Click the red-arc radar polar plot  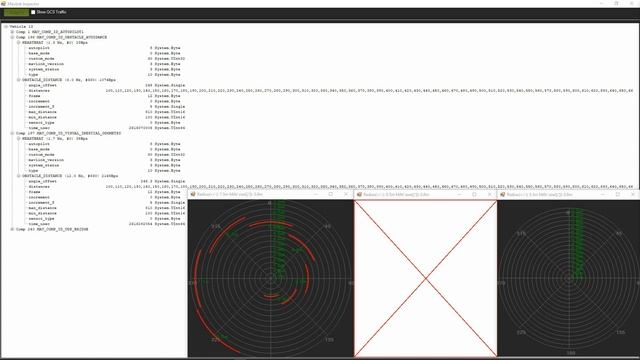pos(271,278)
